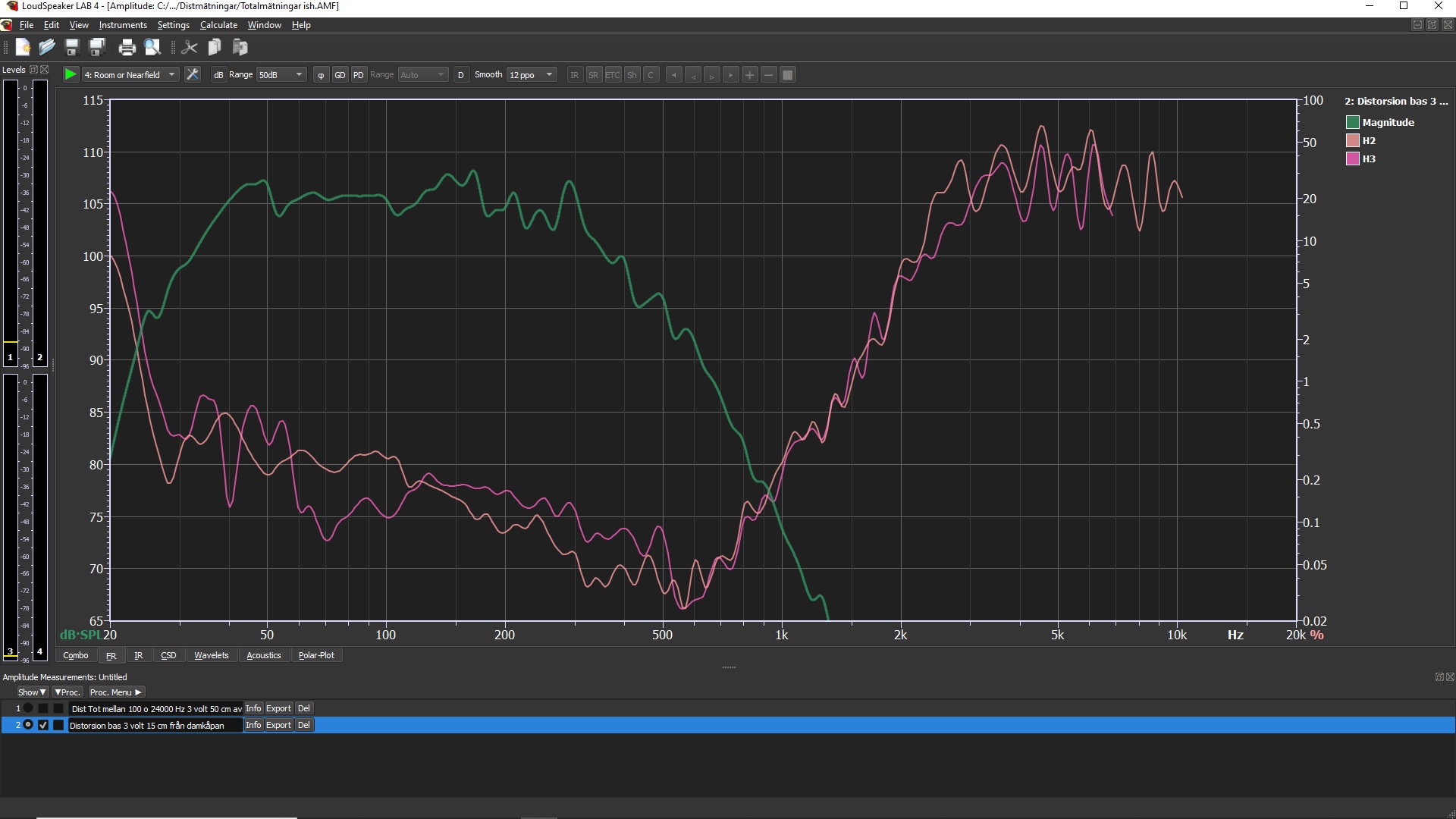The width and height of the screenshot is (1456, 819).
Task: Click the New file toolbar icon
Action: tap(23, 48)
